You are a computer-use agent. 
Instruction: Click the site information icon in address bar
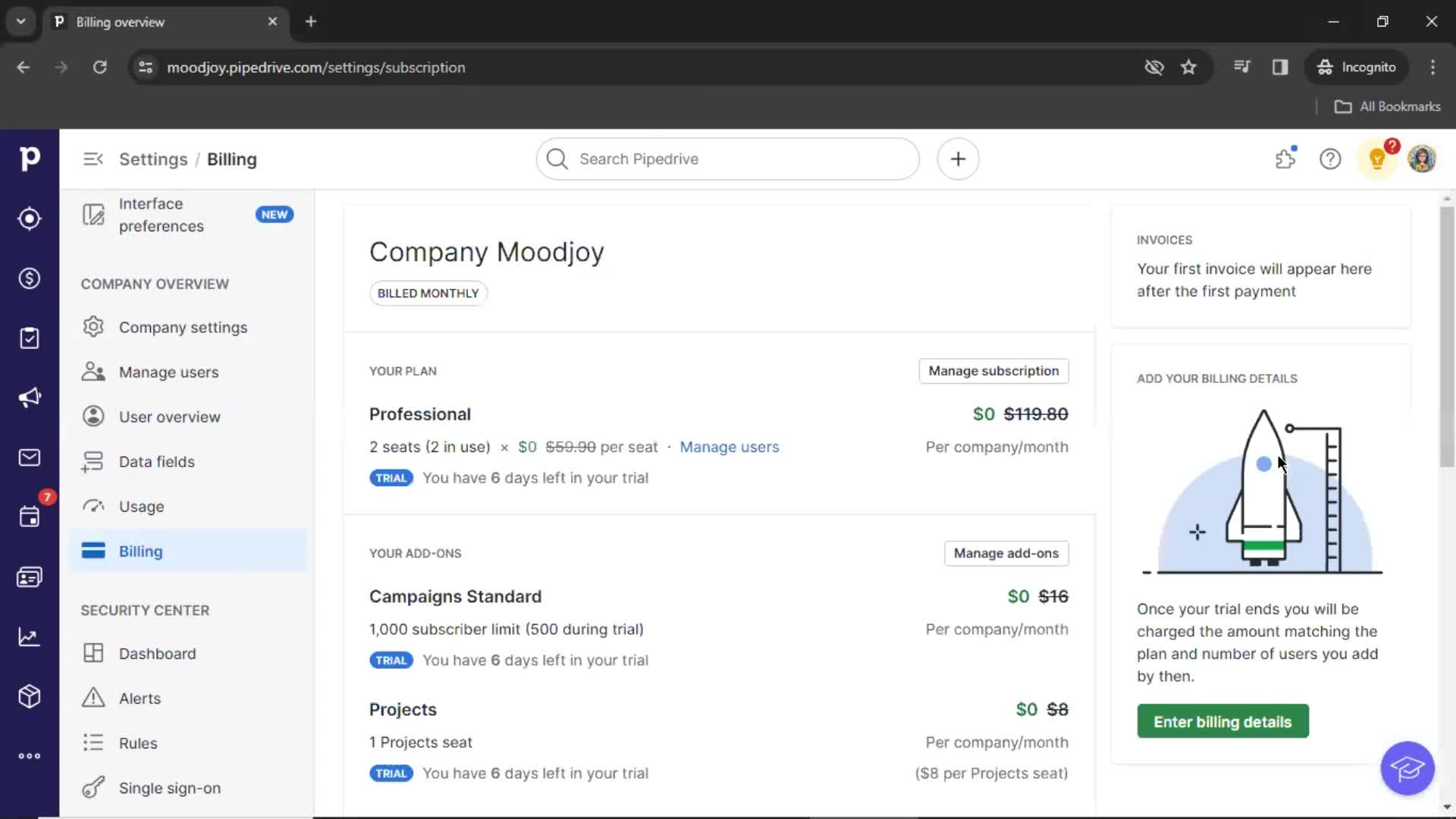[x=146, y=67]
